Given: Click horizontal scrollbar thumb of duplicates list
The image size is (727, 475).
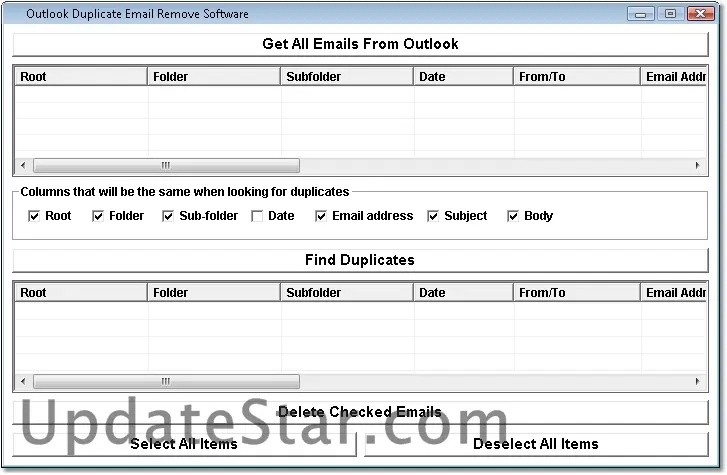Looking at the screenshot, I should pyautogui.click(x=166, y=381).
